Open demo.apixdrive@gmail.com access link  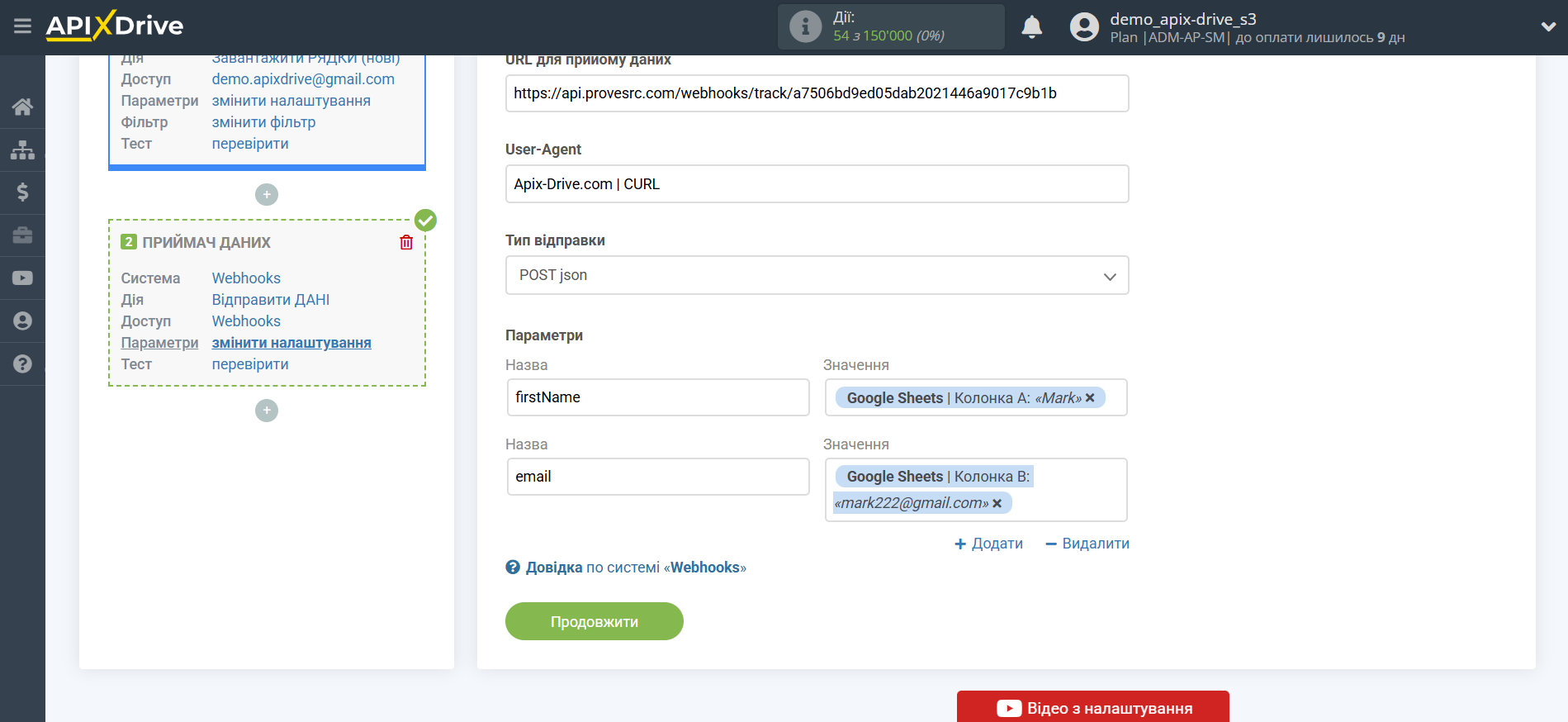(303, 79)
